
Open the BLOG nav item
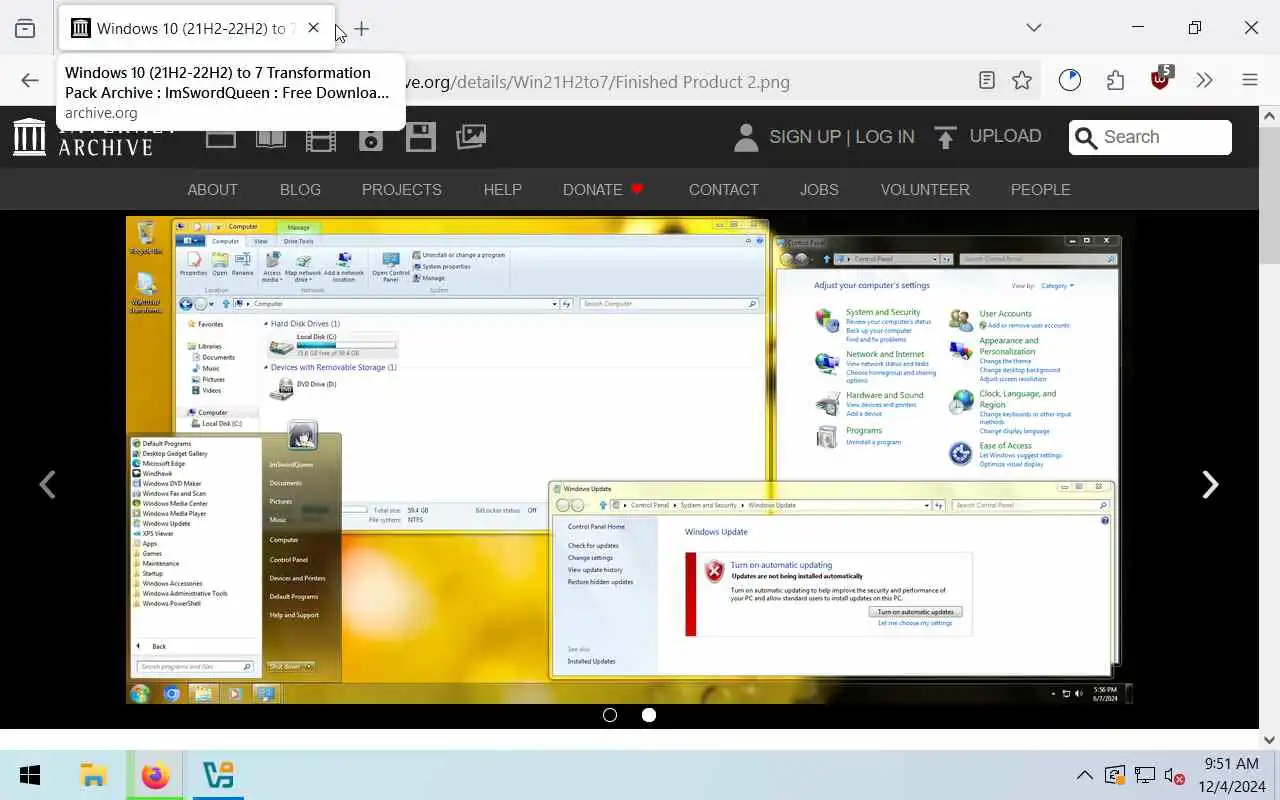click(300, 189)
